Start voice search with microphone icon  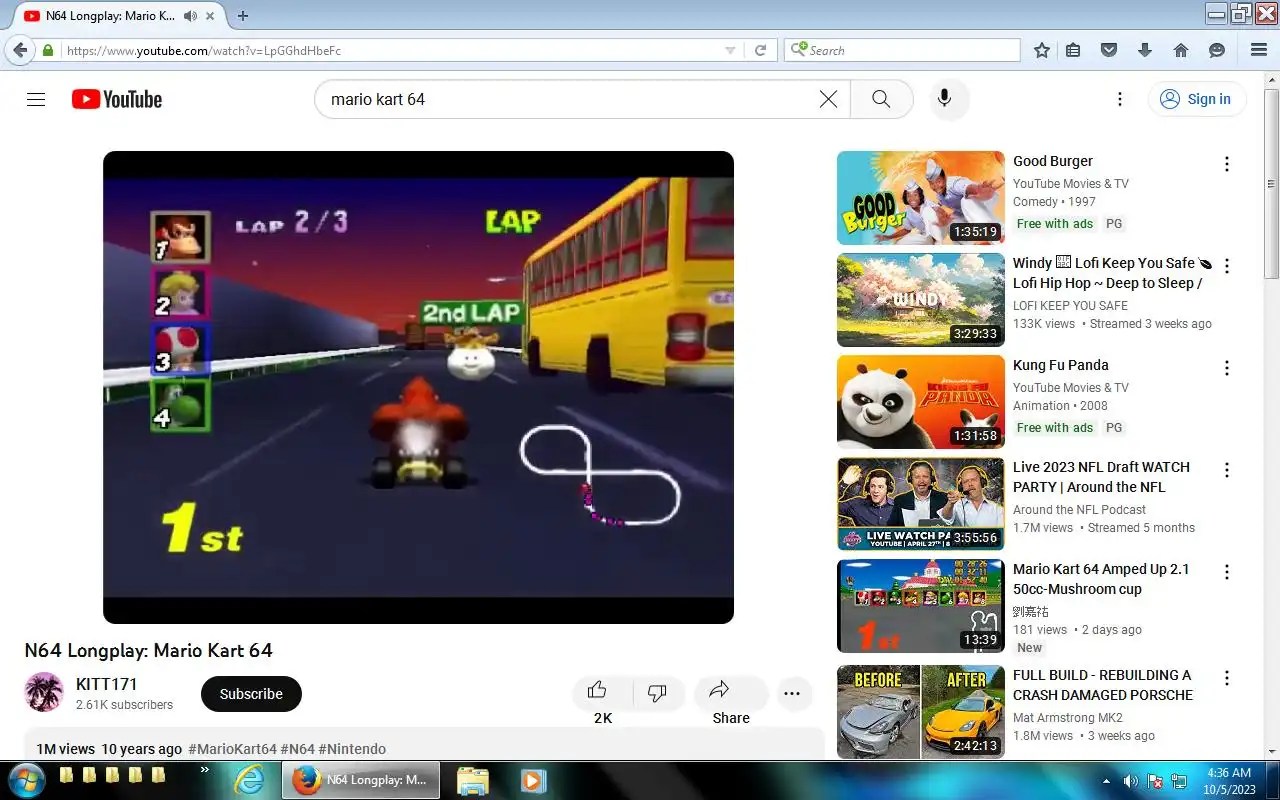click(944, 99)
